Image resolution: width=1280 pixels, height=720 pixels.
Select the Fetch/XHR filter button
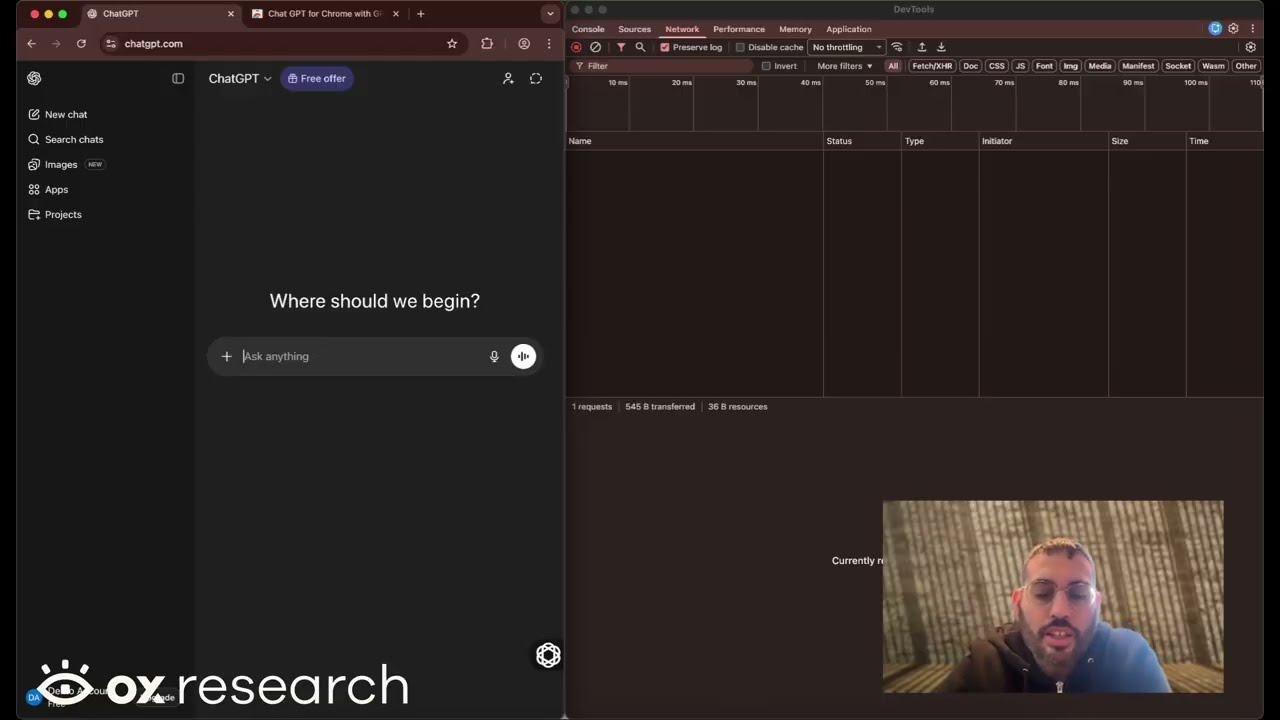[932, 66]
